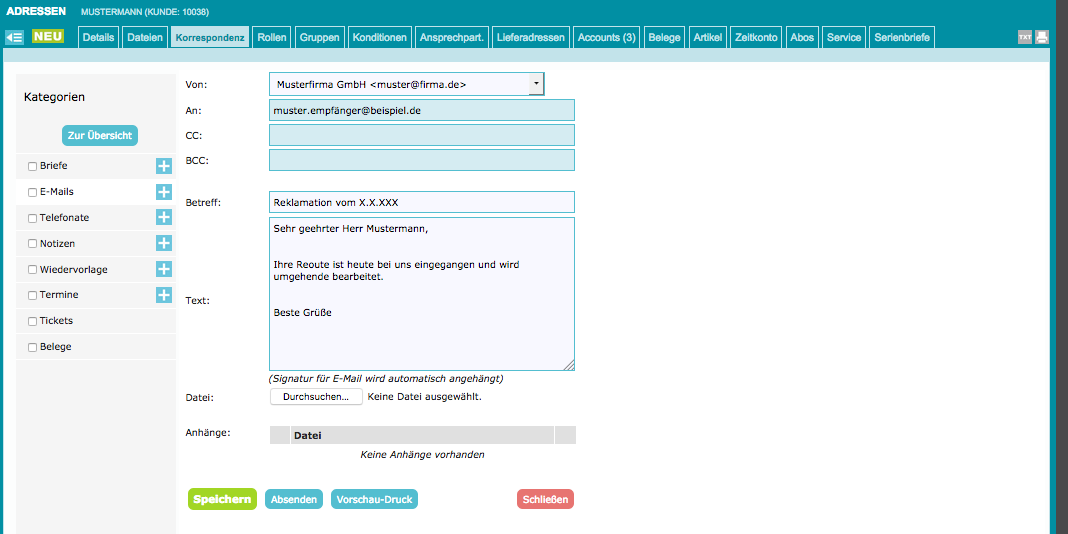Switch to the Lieferadressen tab
This screenshot has height=534, width=1068.
click(531, 37)
